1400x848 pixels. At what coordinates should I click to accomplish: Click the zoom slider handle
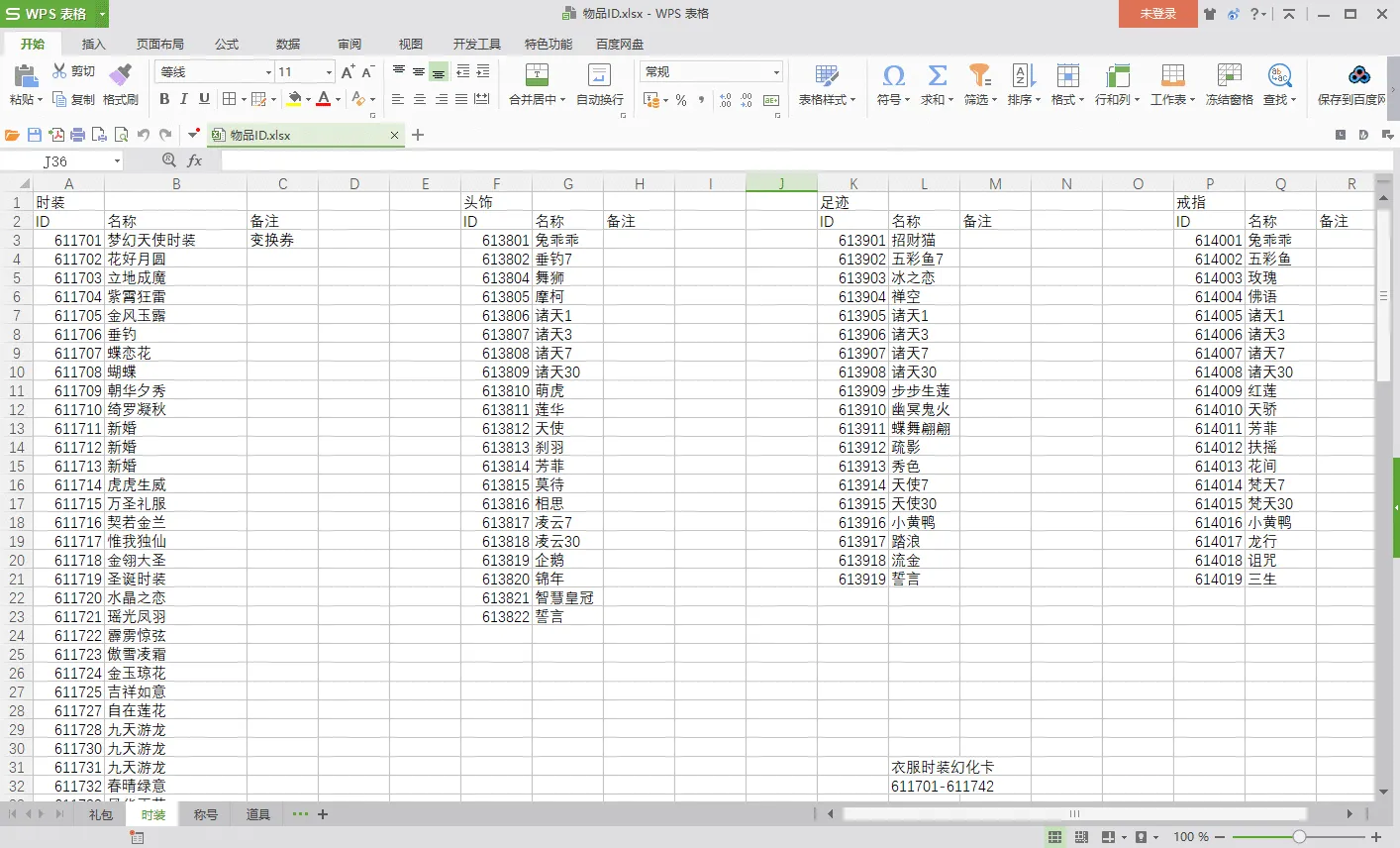click(x=1299, y=837)
